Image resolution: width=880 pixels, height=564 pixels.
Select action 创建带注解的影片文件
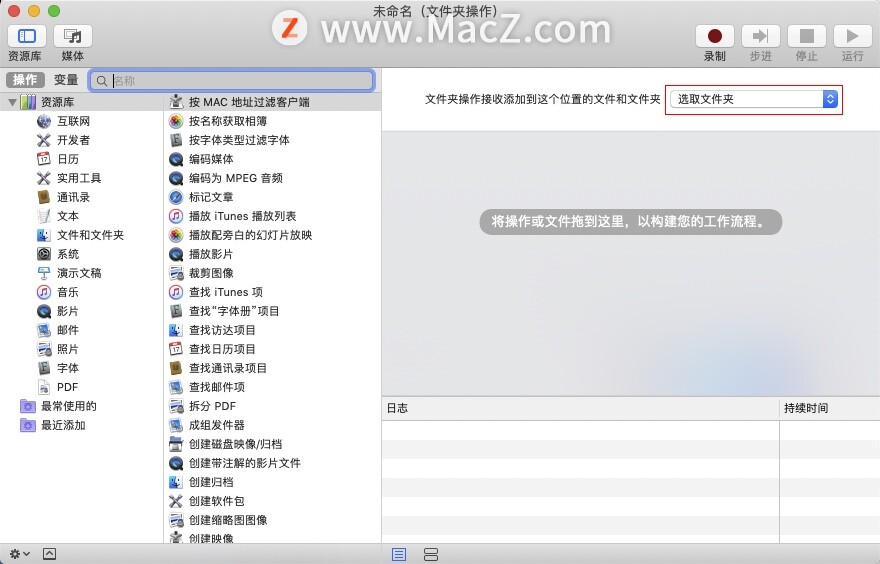(274, 464)
